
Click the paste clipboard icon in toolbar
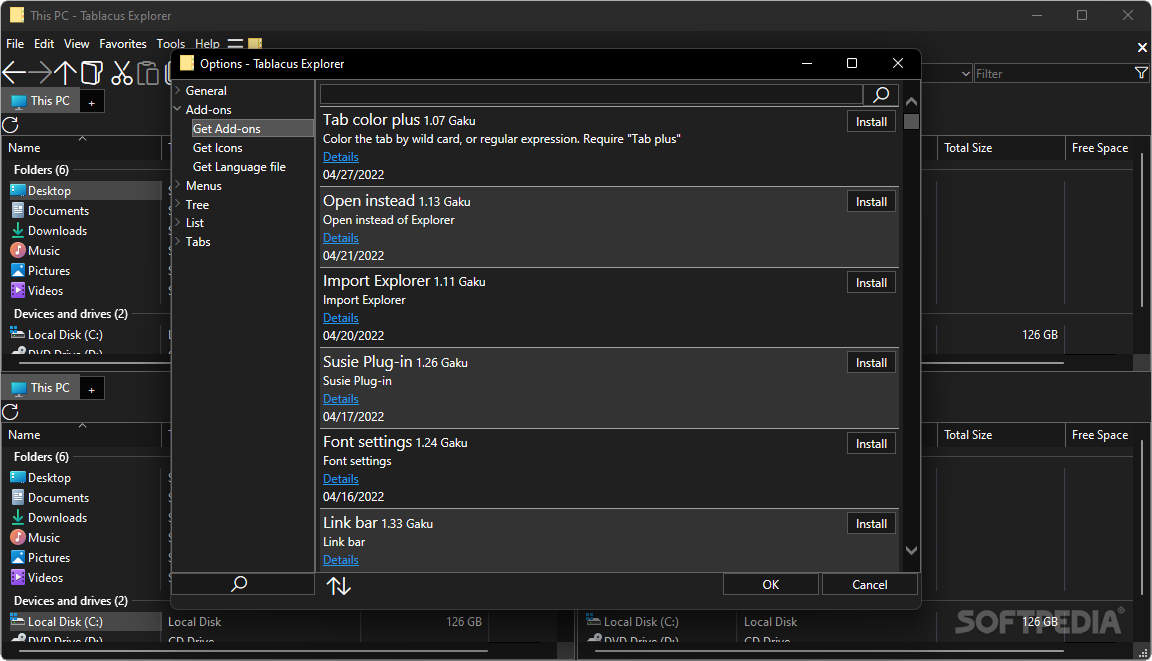[x=148, y=73]
